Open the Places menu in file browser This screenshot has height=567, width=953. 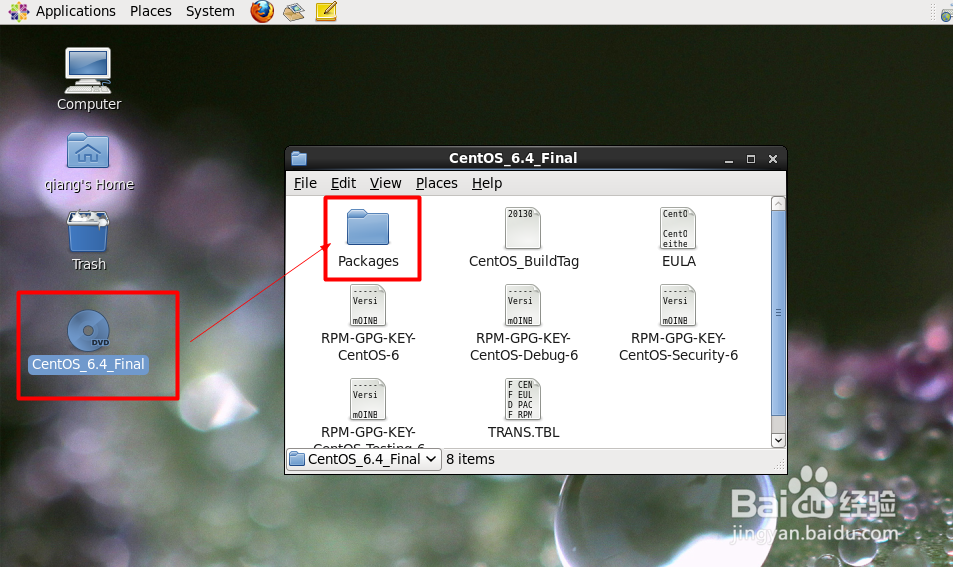coord(436,183)
